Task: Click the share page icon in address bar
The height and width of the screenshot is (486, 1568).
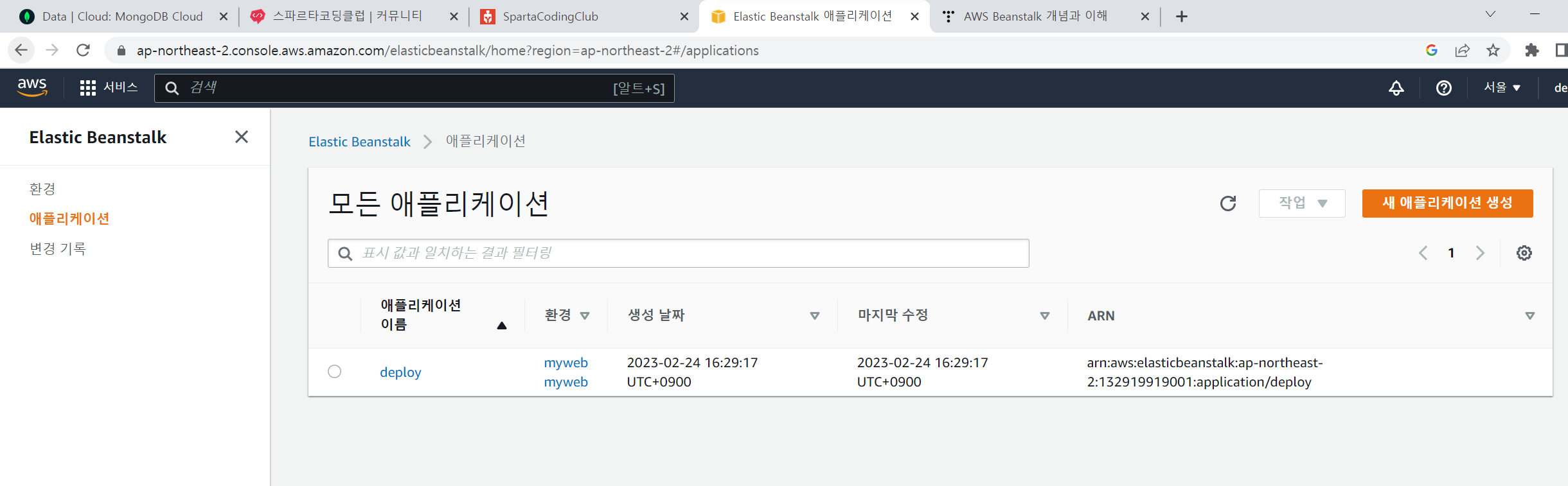Action: [1462, 50]
